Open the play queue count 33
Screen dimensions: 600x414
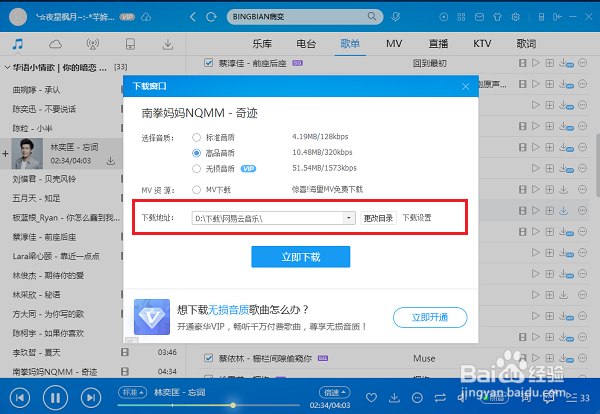578,398
